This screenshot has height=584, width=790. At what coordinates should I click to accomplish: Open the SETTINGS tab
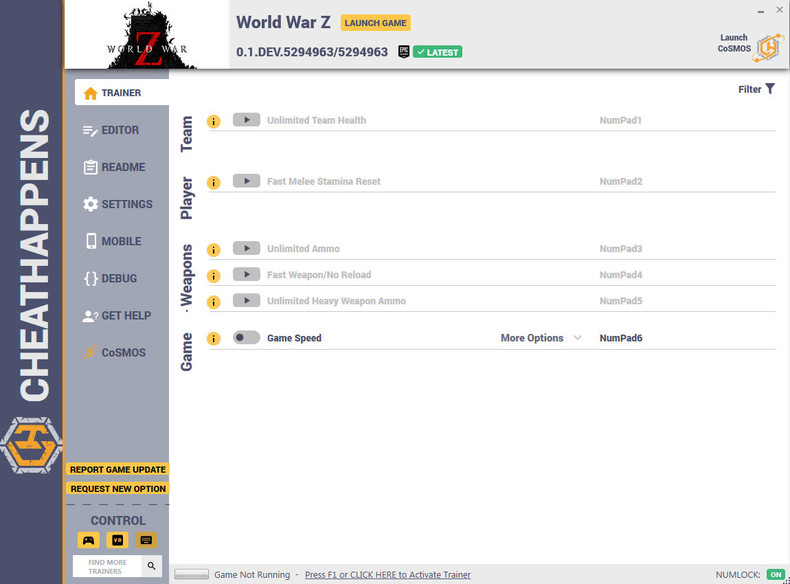point(118,204)
